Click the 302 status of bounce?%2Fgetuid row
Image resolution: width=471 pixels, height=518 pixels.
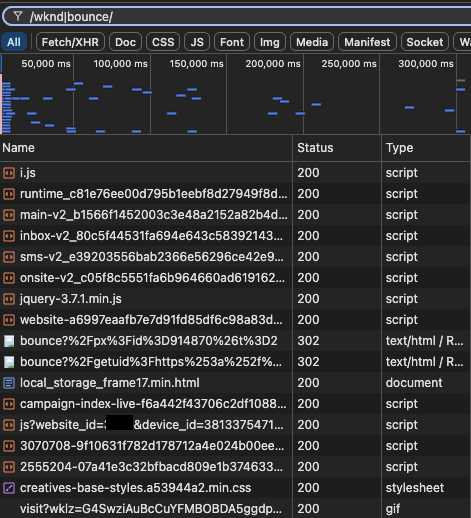[308, 362]
